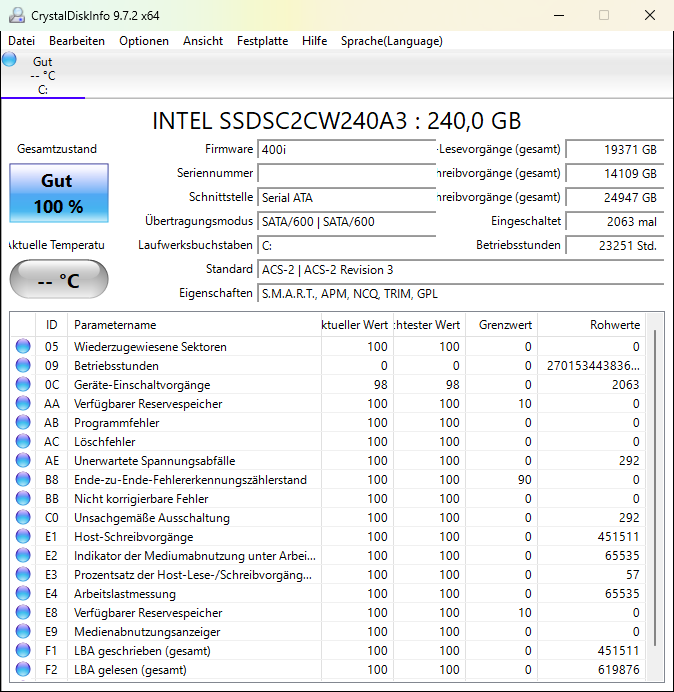The height and width of the screenshot is (692, 674).
Task: Open the Optionen menu
Action: [144, 41]
